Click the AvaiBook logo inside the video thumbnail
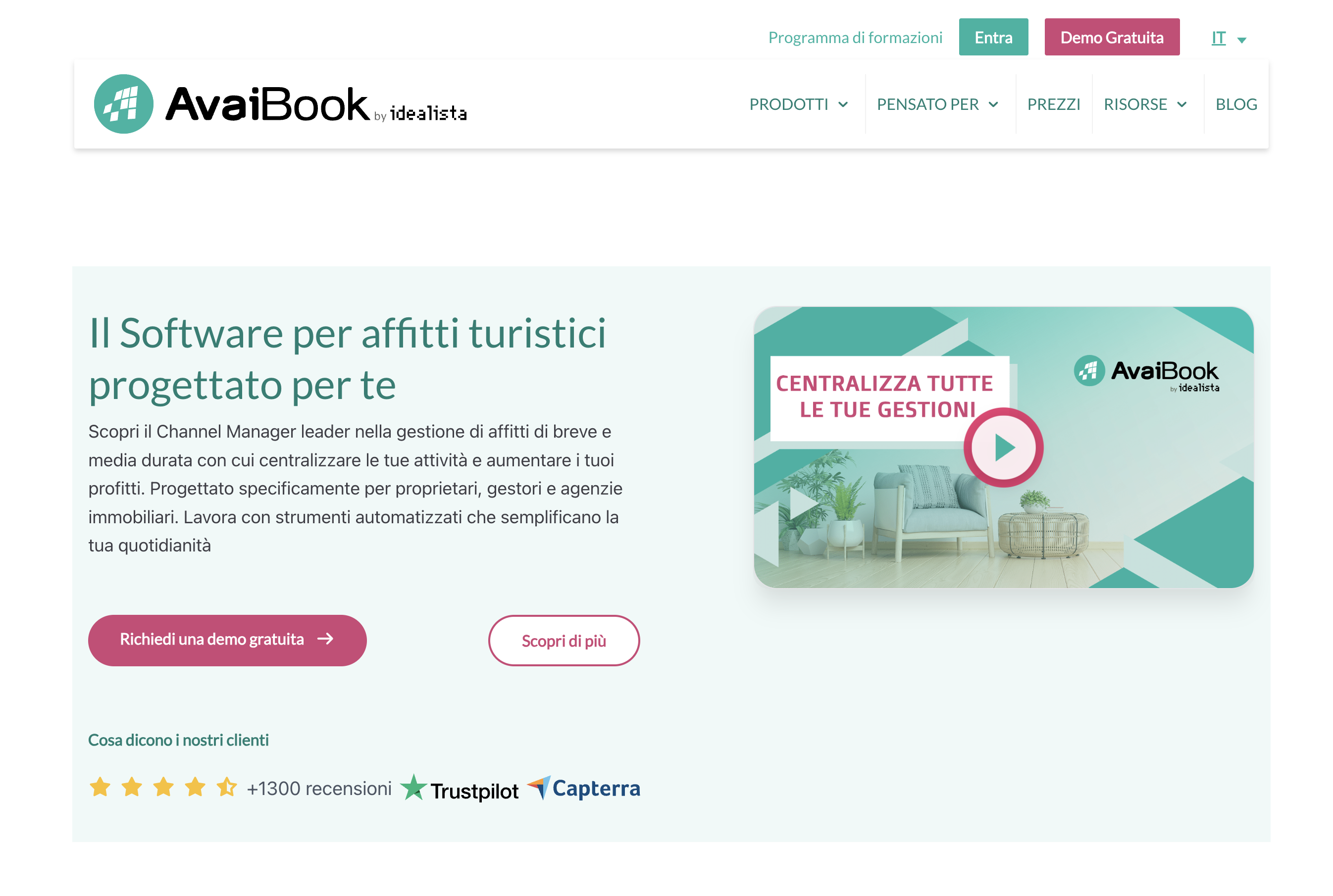 point(1147,374)
